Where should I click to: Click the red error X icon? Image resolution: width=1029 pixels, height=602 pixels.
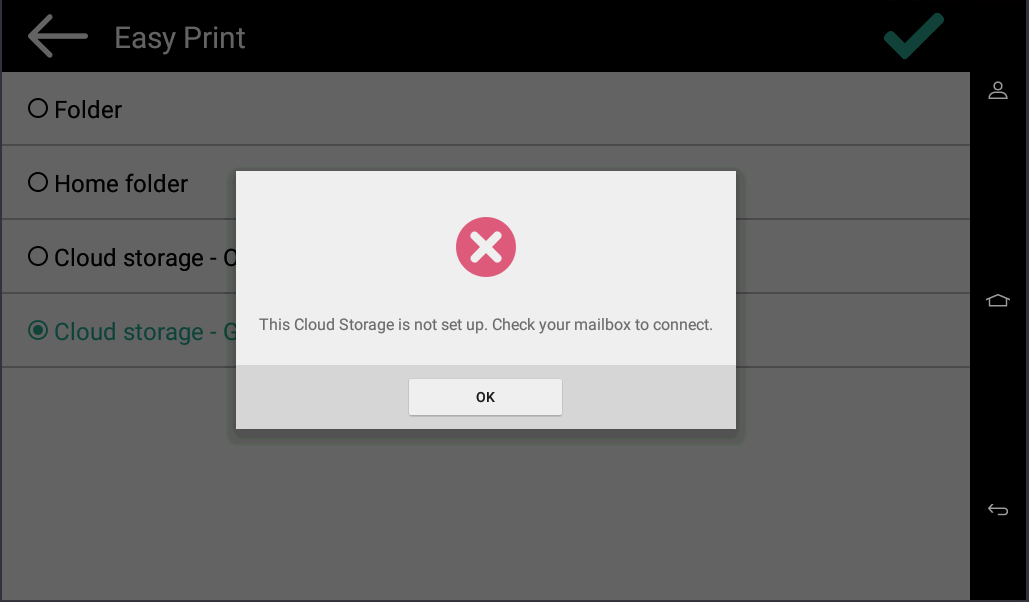486,247
